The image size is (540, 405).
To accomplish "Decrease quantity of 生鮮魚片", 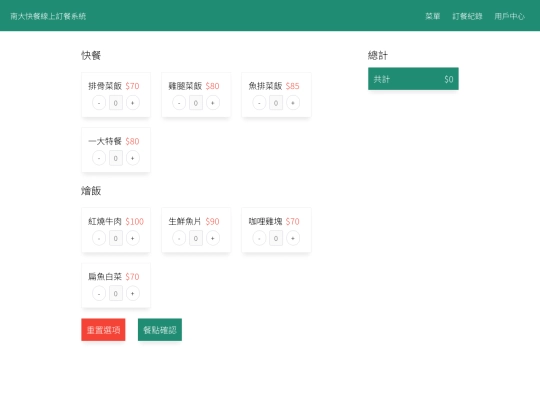I will 179,238.
